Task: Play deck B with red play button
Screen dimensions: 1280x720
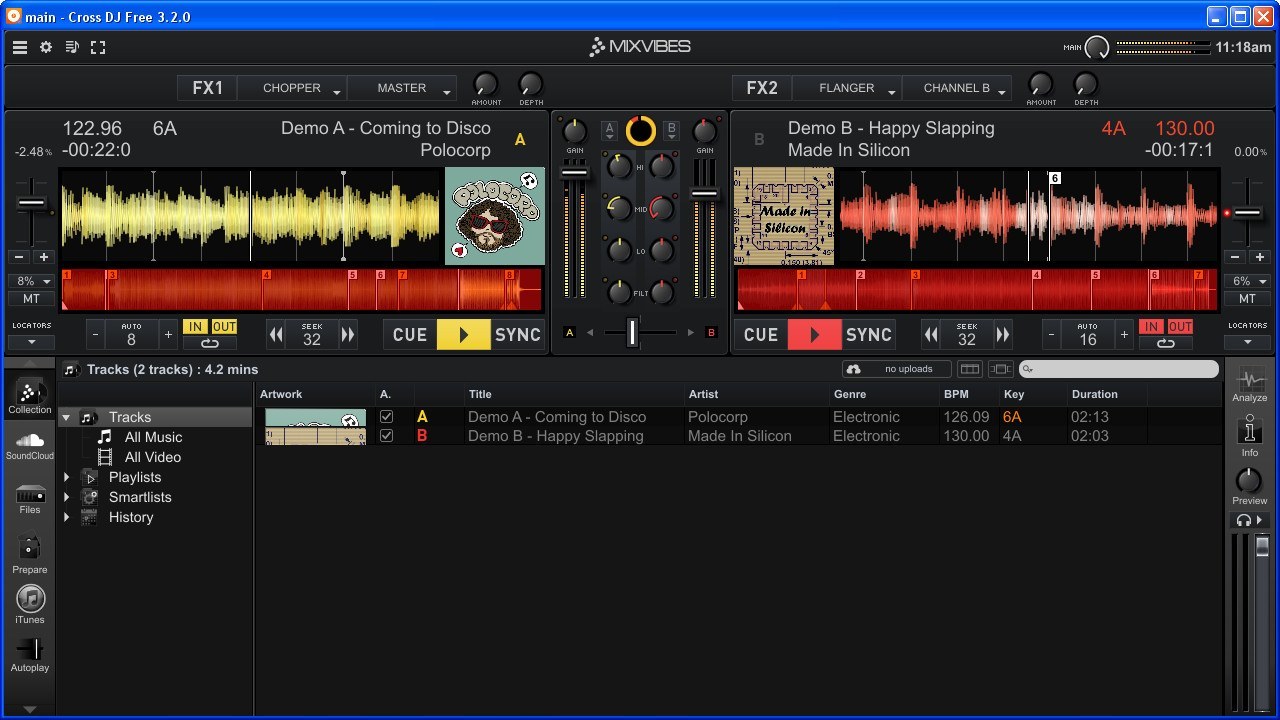Action: pyautogui.click(x=814, y=335)
